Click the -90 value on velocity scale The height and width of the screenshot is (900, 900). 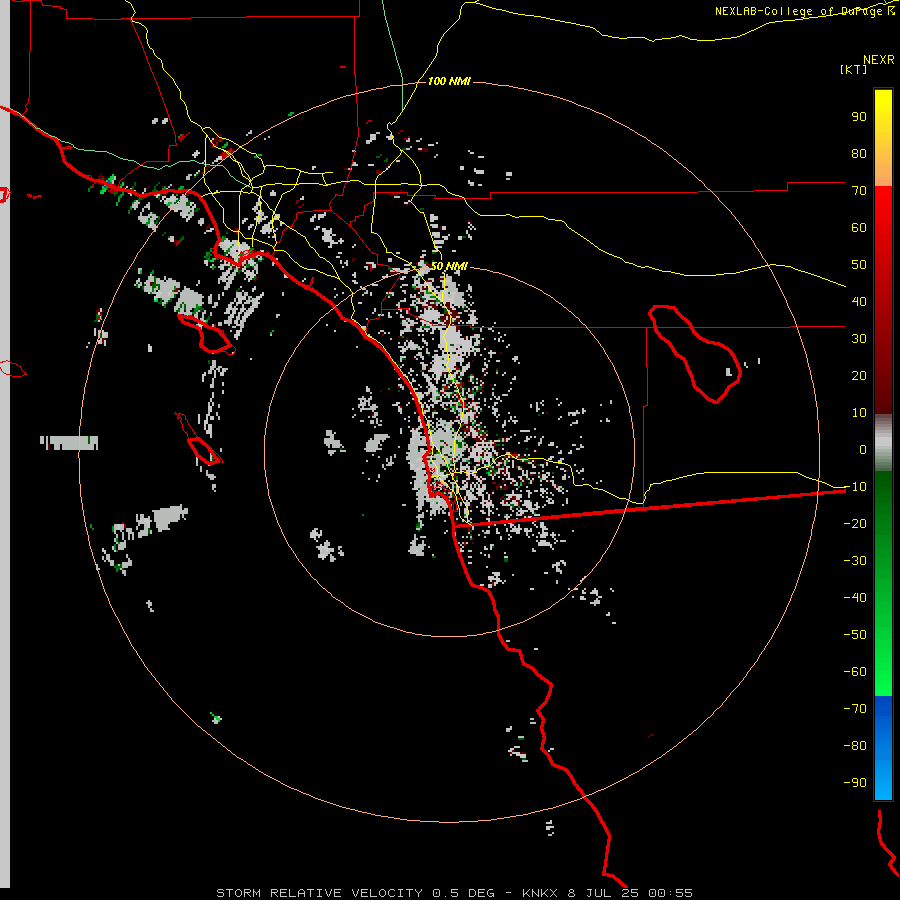point(855,783)
